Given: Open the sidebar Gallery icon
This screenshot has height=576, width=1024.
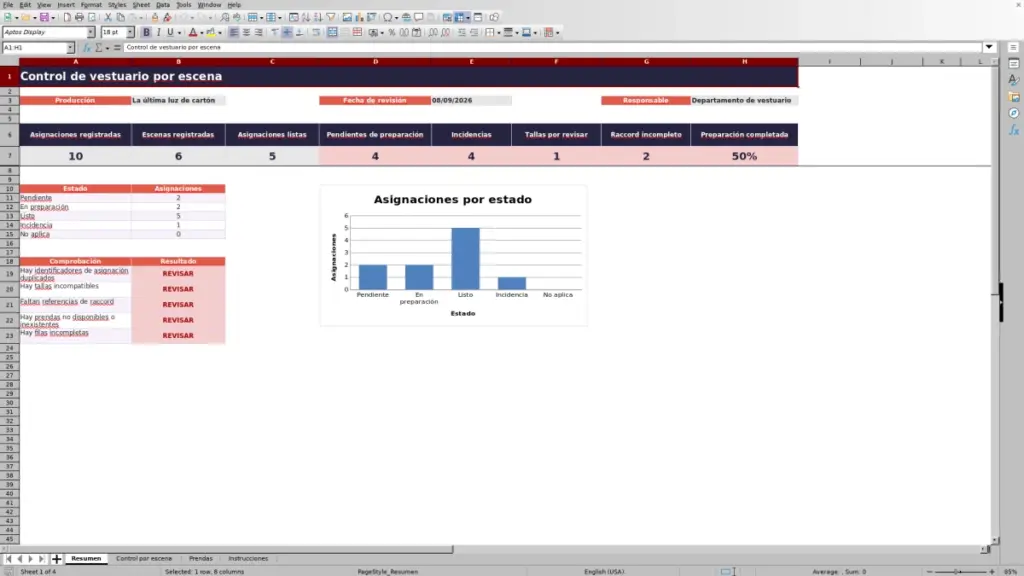Looking at the screenshot, I should [1014, 97].
